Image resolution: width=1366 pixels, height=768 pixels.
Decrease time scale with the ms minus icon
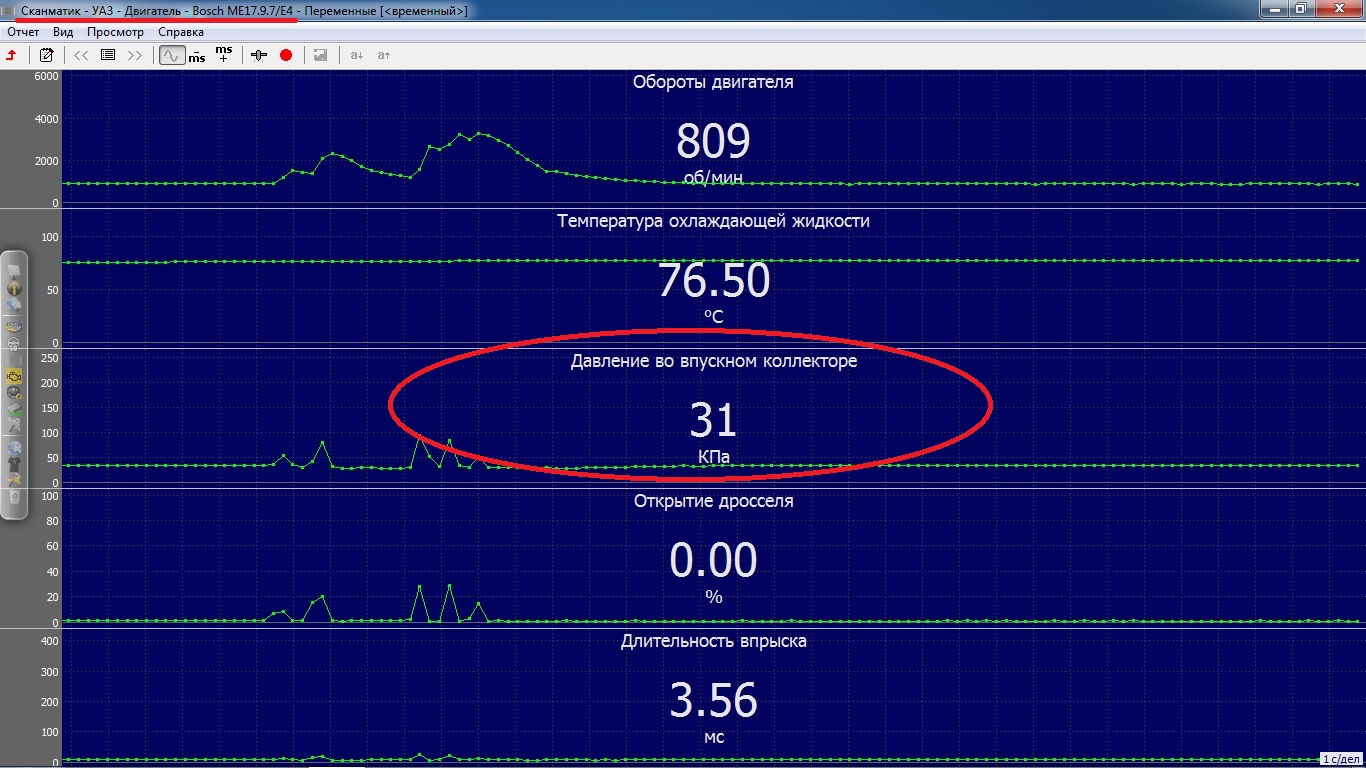197,55
